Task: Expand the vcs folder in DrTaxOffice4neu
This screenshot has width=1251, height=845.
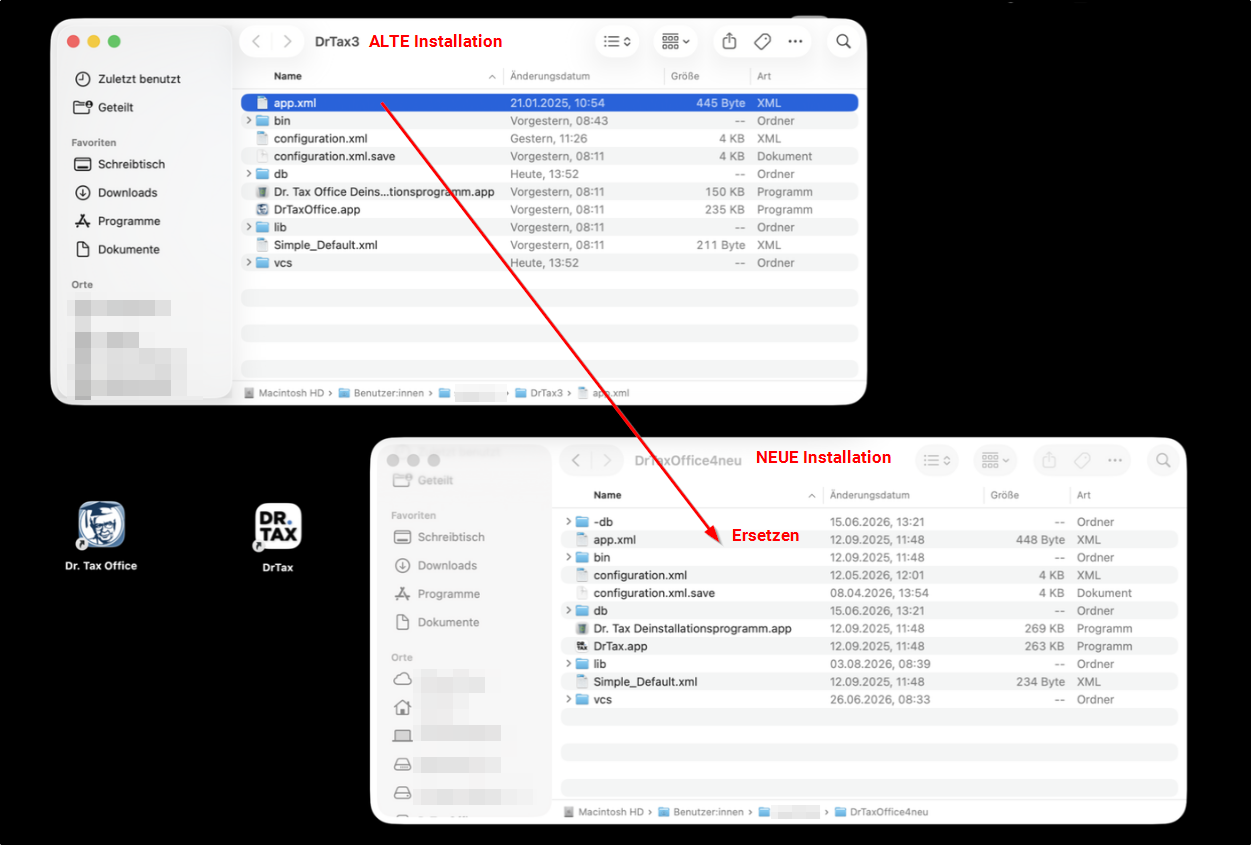Action: (568, 699)
